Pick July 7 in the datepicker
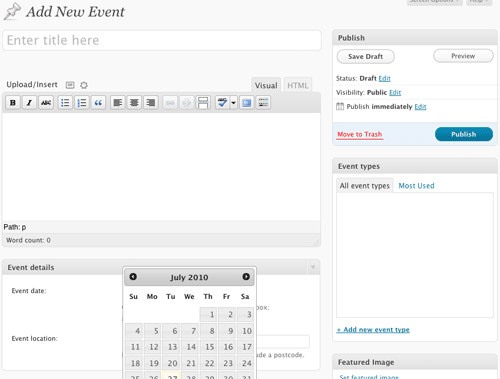The image size is (500, 379). pos(190,331)
